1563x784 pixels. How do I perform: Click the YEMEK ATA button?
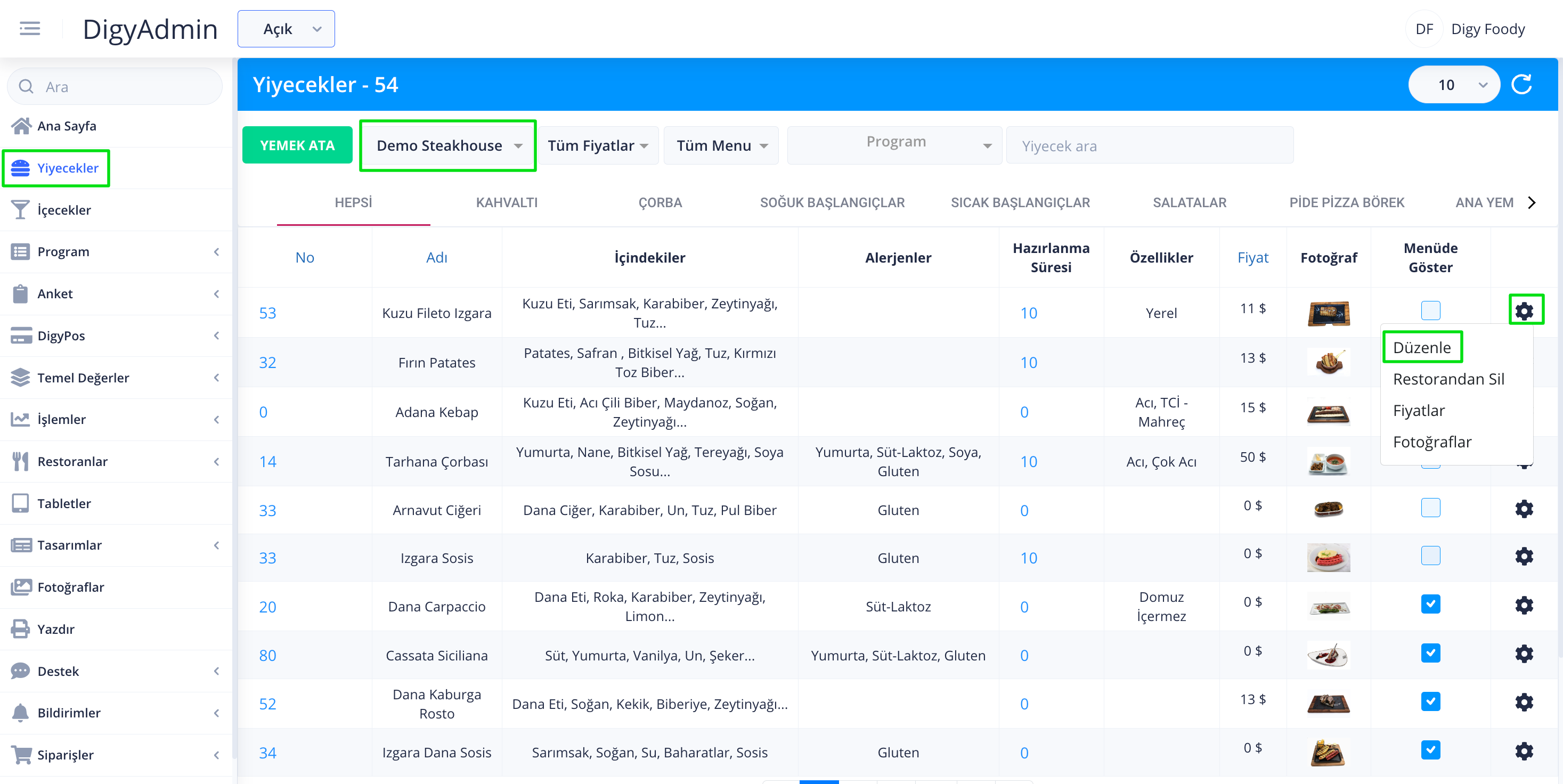coord(297,145)
